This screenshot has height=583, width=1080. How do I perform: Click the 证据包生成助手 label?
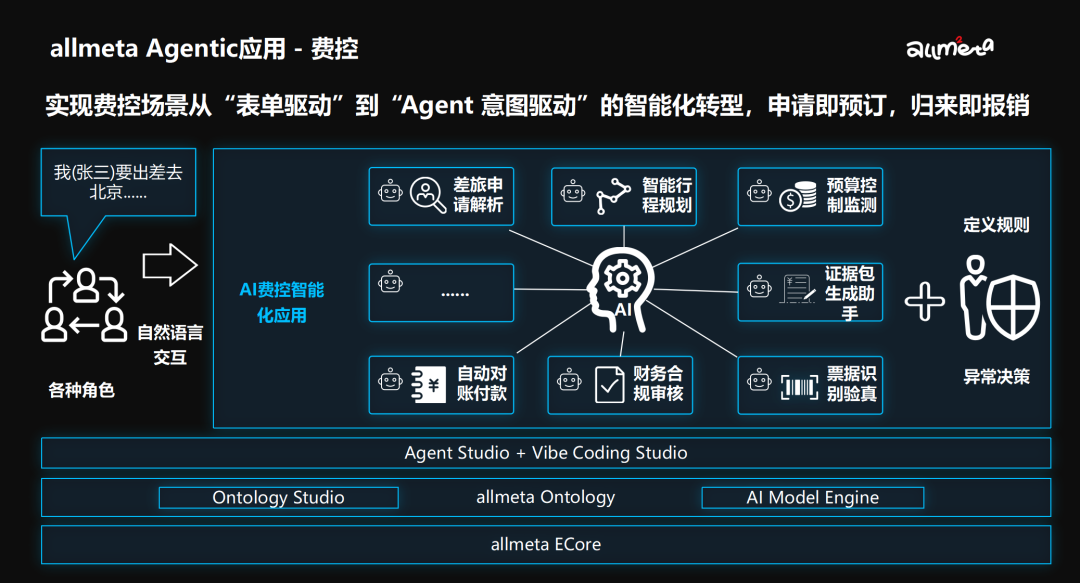coord(850,294)
